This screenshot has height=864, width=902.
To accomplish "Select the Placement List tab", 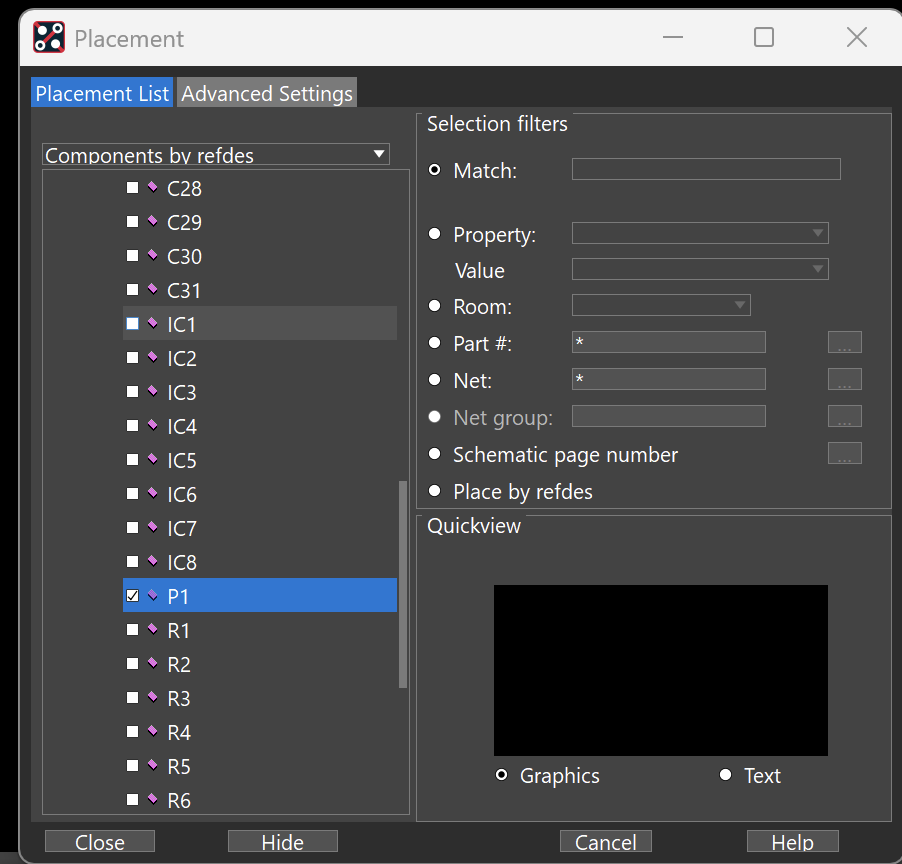I will (102, 93).
